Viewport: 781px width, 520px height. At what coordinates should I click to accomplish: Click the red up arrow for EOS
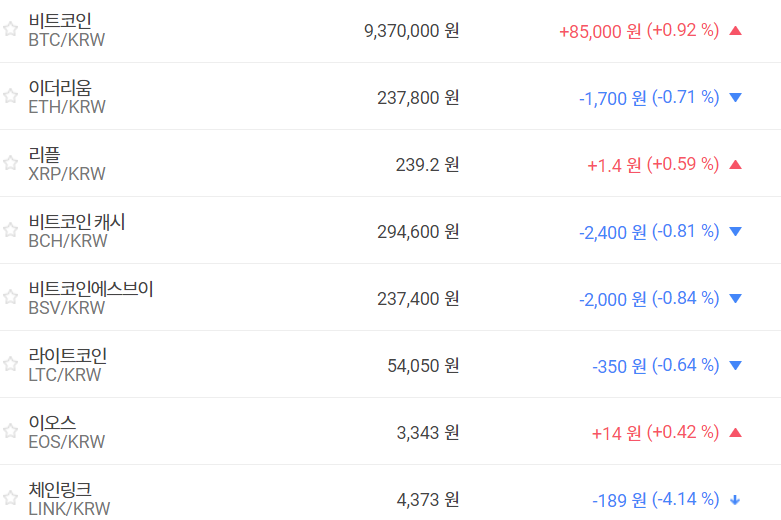(x=736, y=432)
